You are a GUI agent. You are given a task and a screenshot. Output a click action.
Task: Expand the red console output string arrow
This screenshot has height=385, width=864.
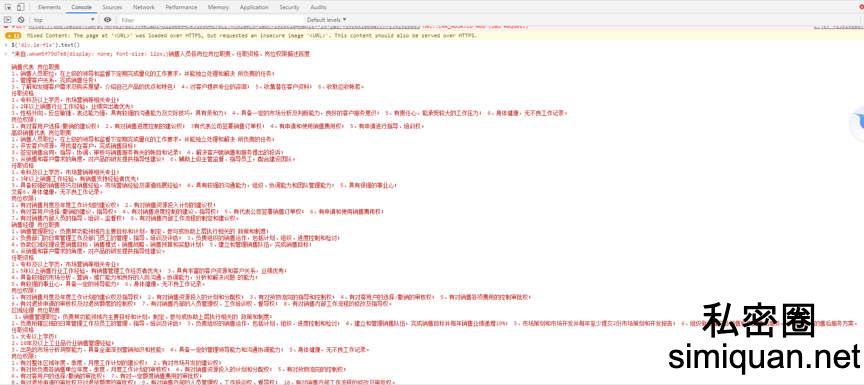click(6, 54)
